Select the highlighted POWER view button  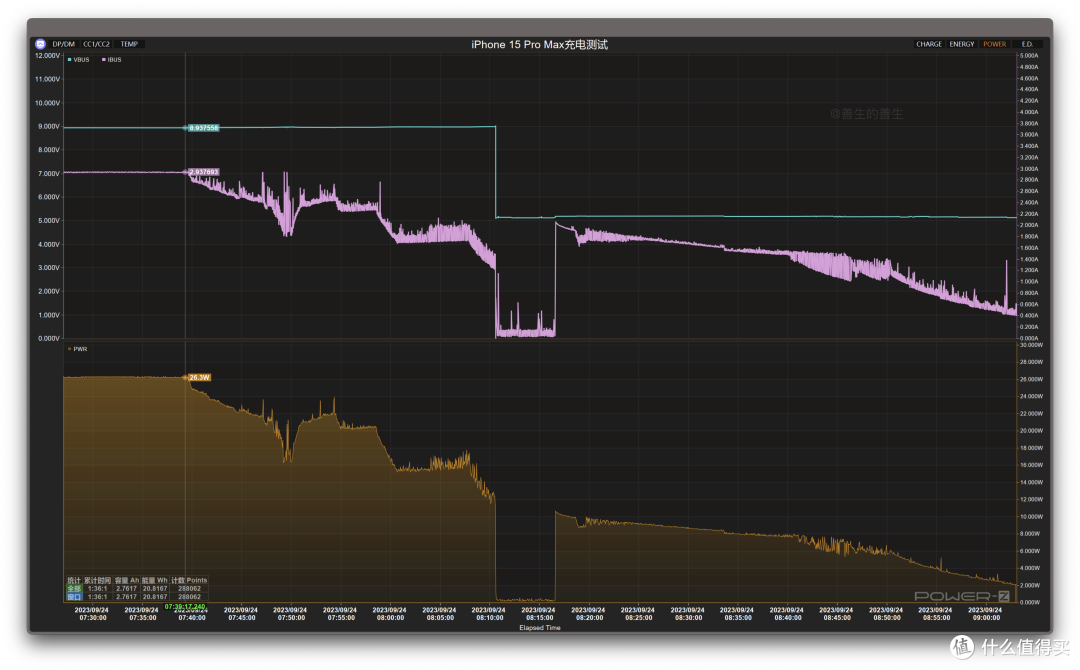click(x=995, y=44)
